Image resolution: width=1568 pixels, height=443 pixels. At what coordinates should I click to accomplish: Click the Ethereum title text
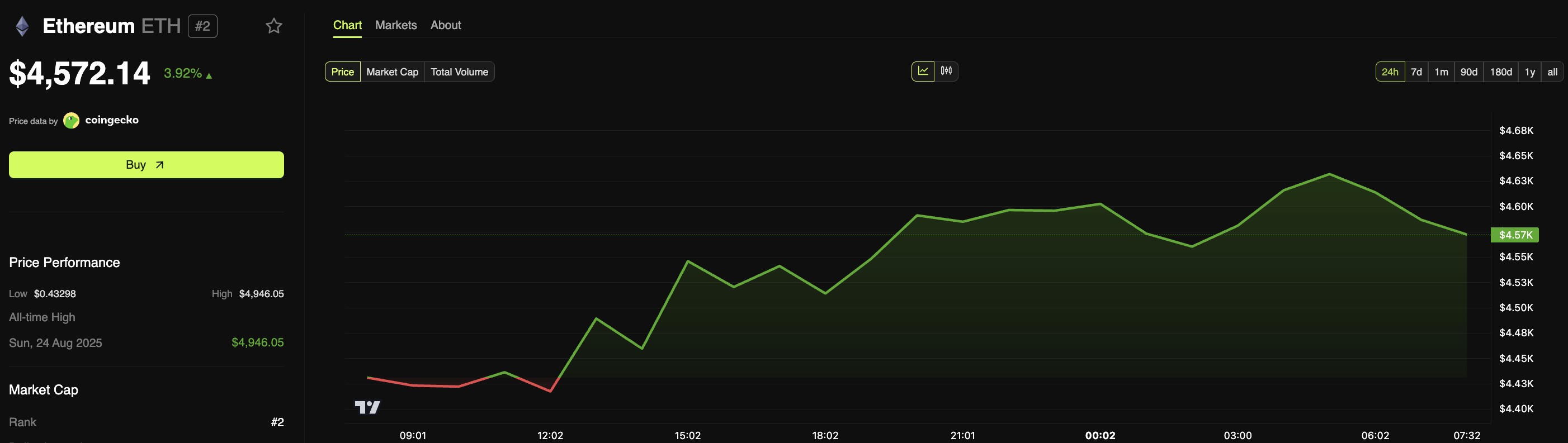coord(89,26)
